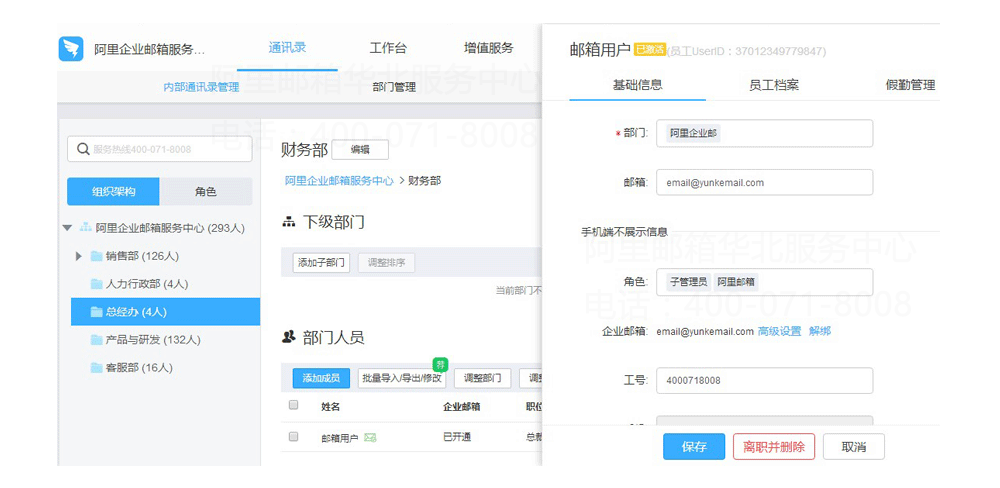
Task: Click the green mail icon beside 邮箱用户
Action: pyautogui.click(x=370, y=438)
